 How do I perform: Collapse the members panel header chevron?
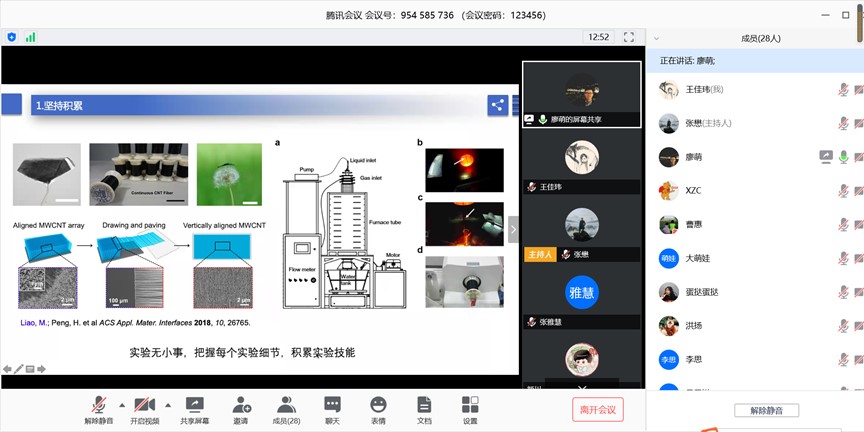tap(656, 39)
